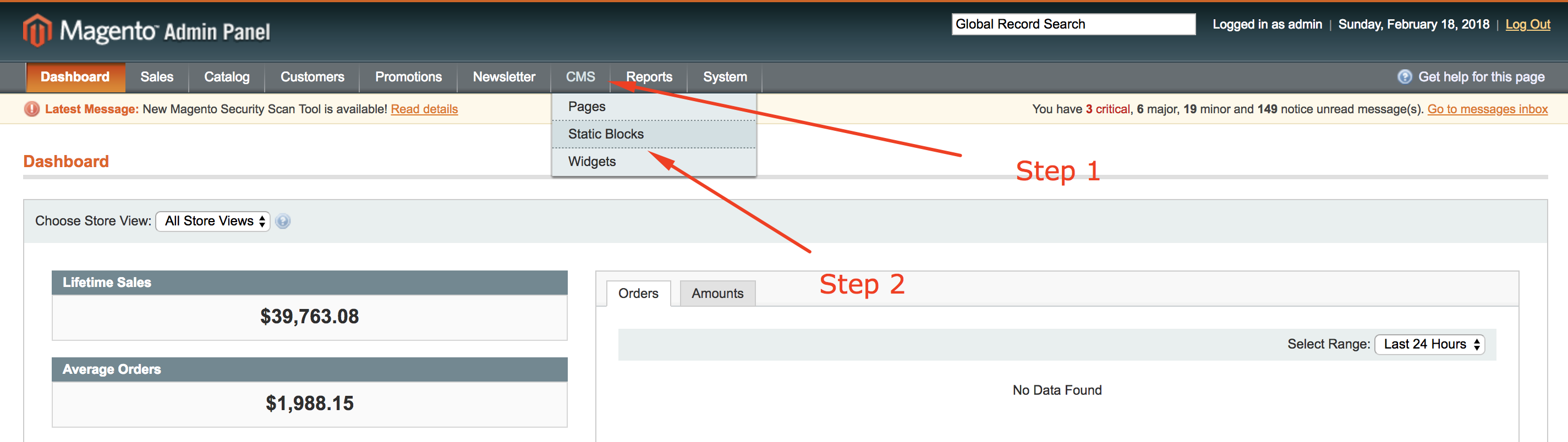Switch to the Amounts tab
The height and width of the screenshot is (442, 1568).
tap(717, 294)
